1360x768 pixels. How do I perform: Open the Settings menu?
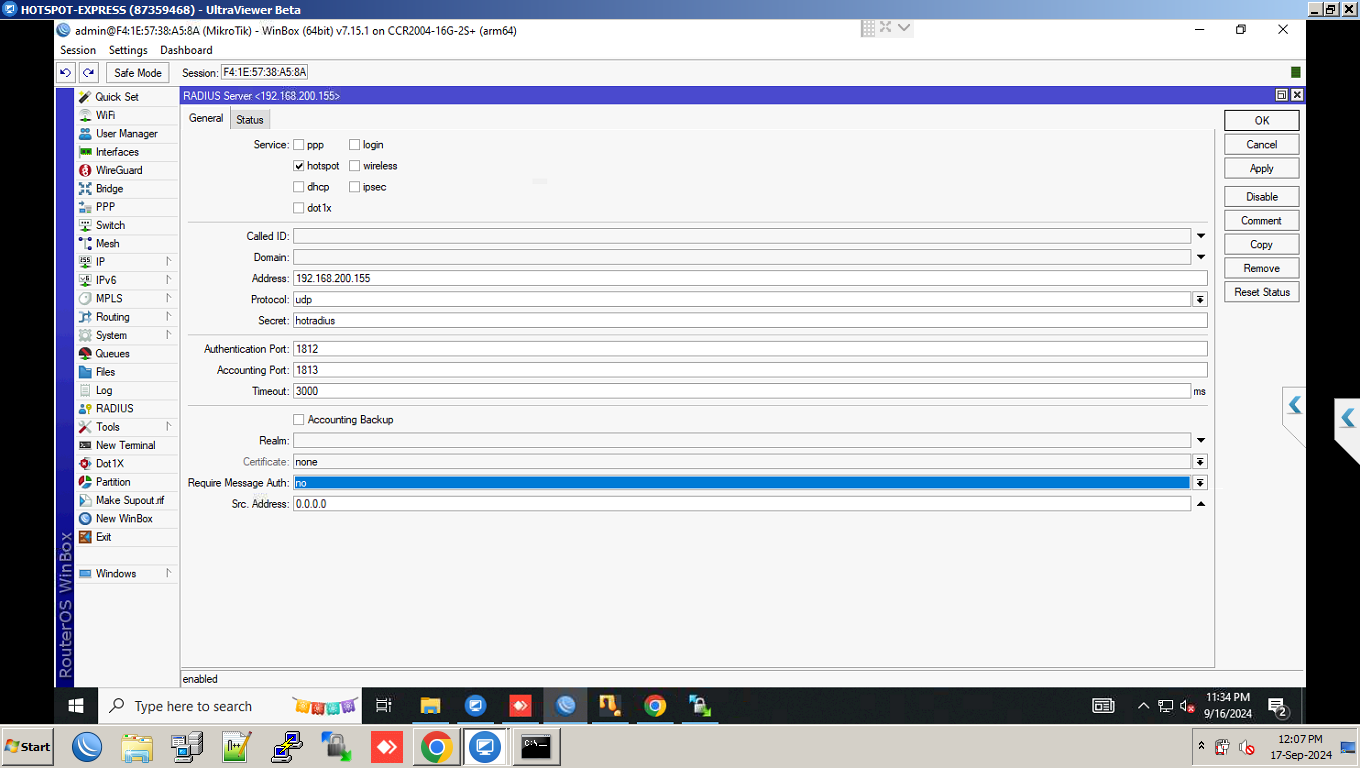128,50
